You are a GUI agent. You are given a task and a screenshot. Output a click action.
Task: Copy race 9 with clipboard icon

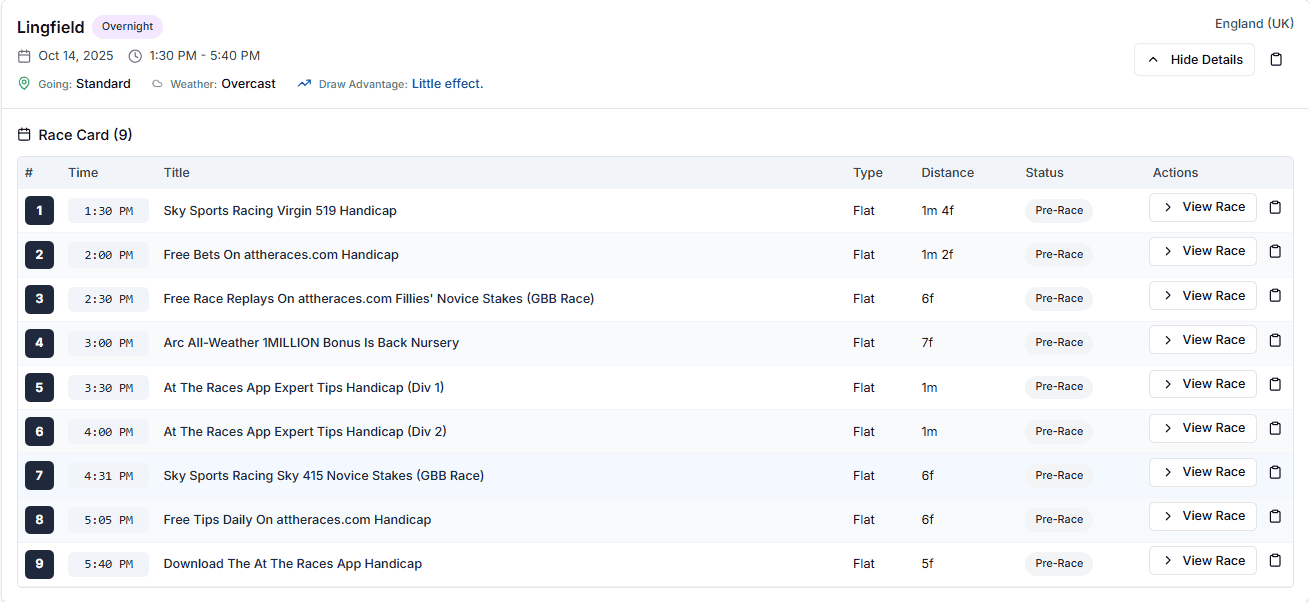tap(1275, 561)
